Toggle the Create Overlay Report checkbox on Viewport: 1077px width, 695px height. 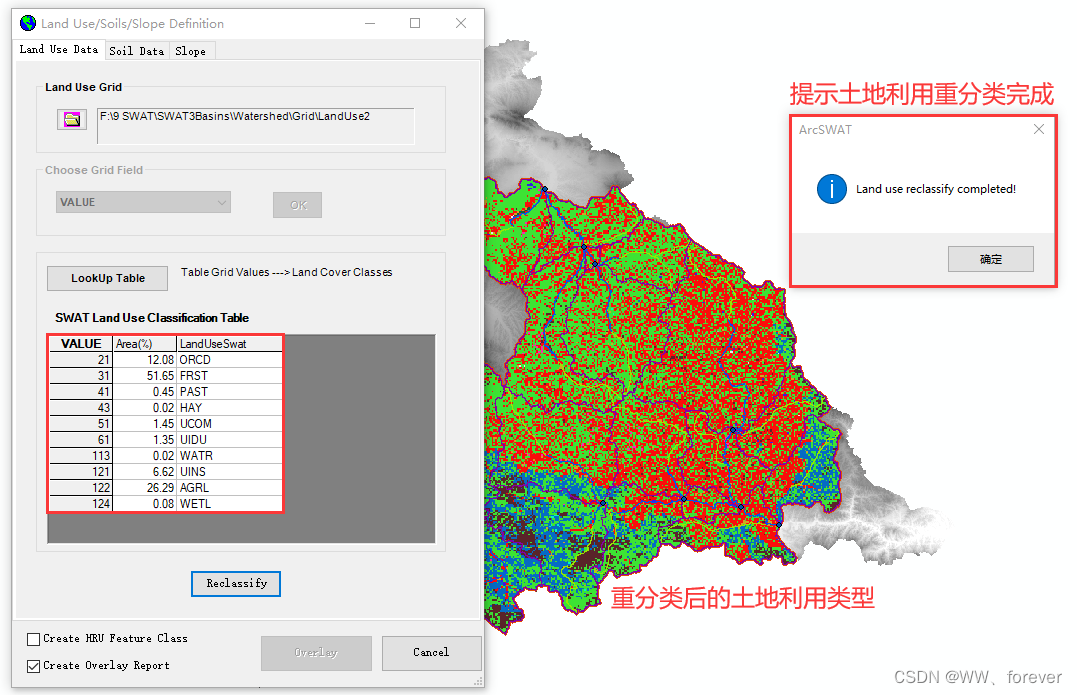pos(32,665)
